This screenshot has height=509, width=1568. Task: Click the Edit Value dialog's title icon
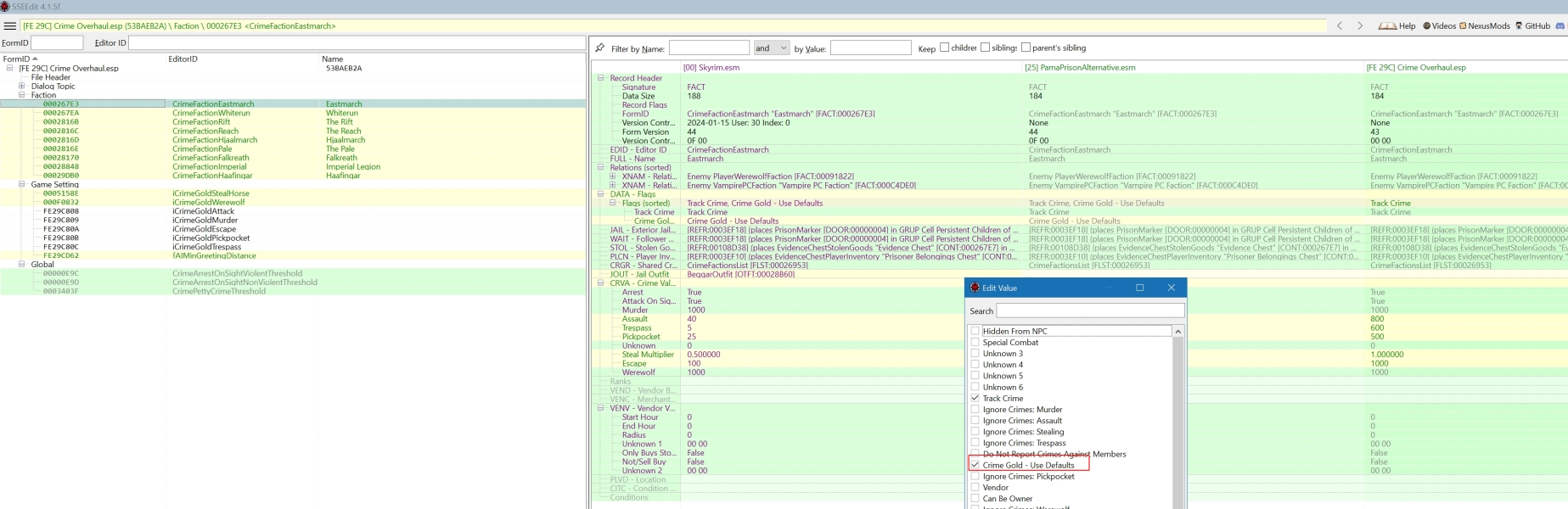(x=975, y=288)
